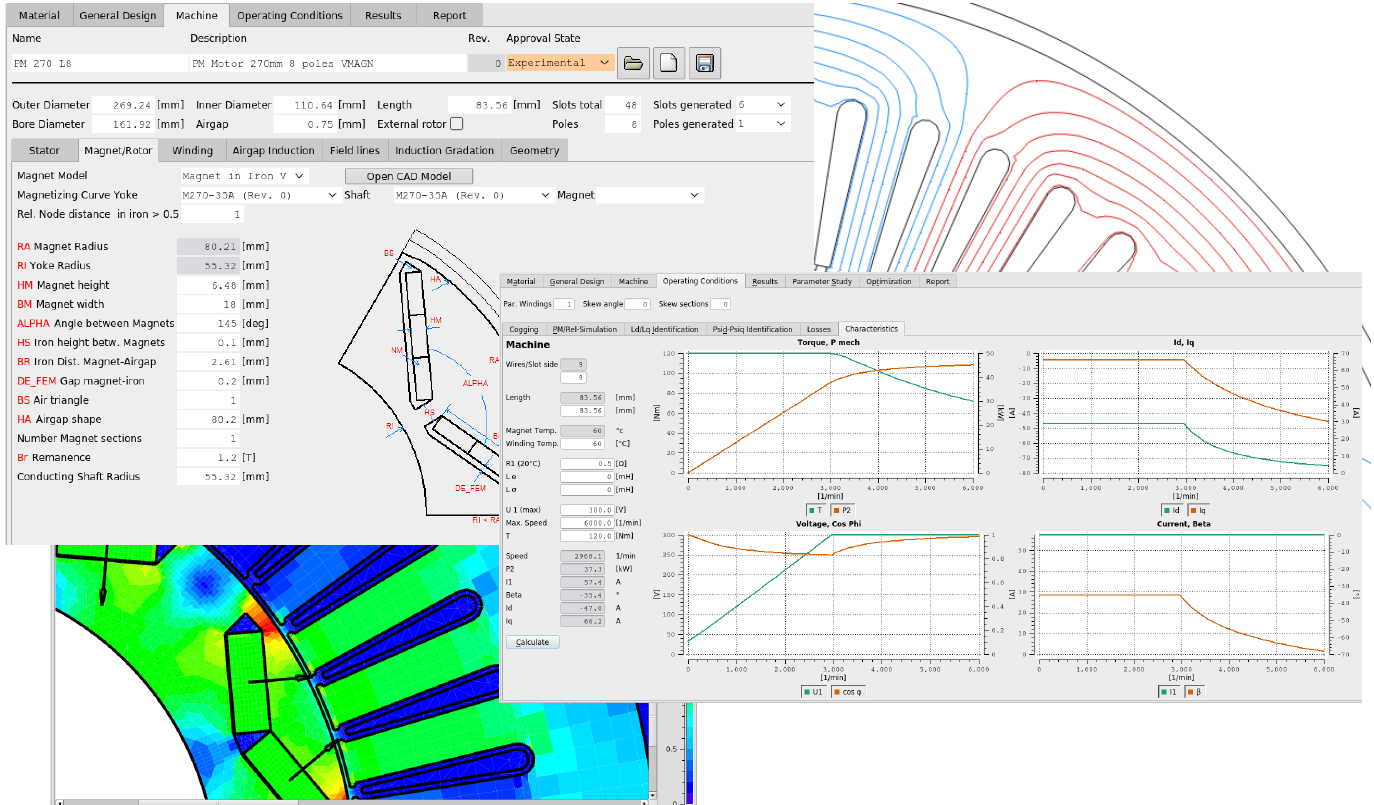Toggle the U1 series in the Voltage legend

tap(815, 691)
